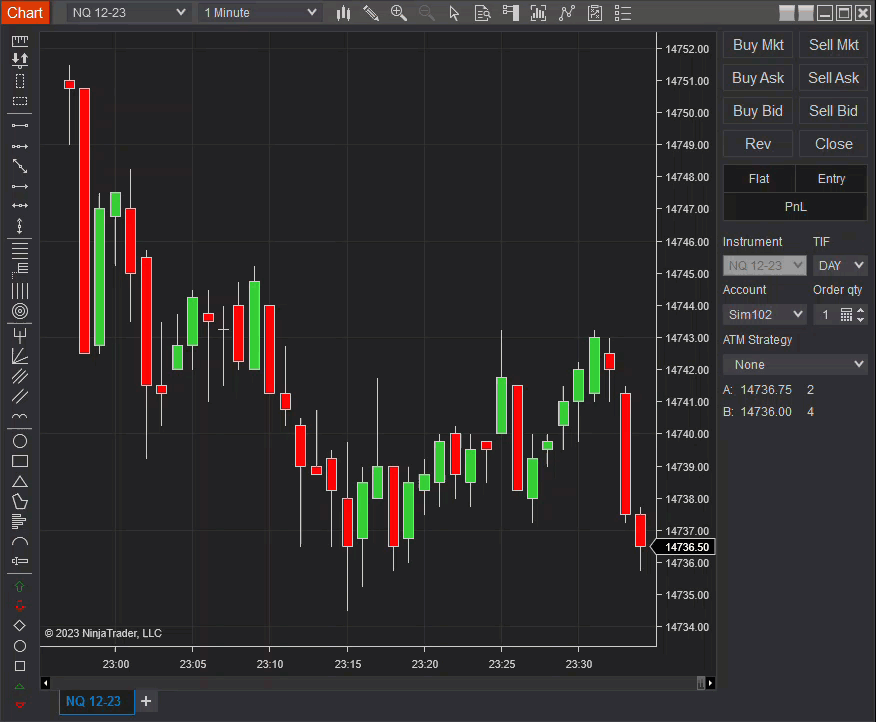Activate the zoom in magnifier
The width and height of the screenshot is (876, 722).
[x=399, y=13]
